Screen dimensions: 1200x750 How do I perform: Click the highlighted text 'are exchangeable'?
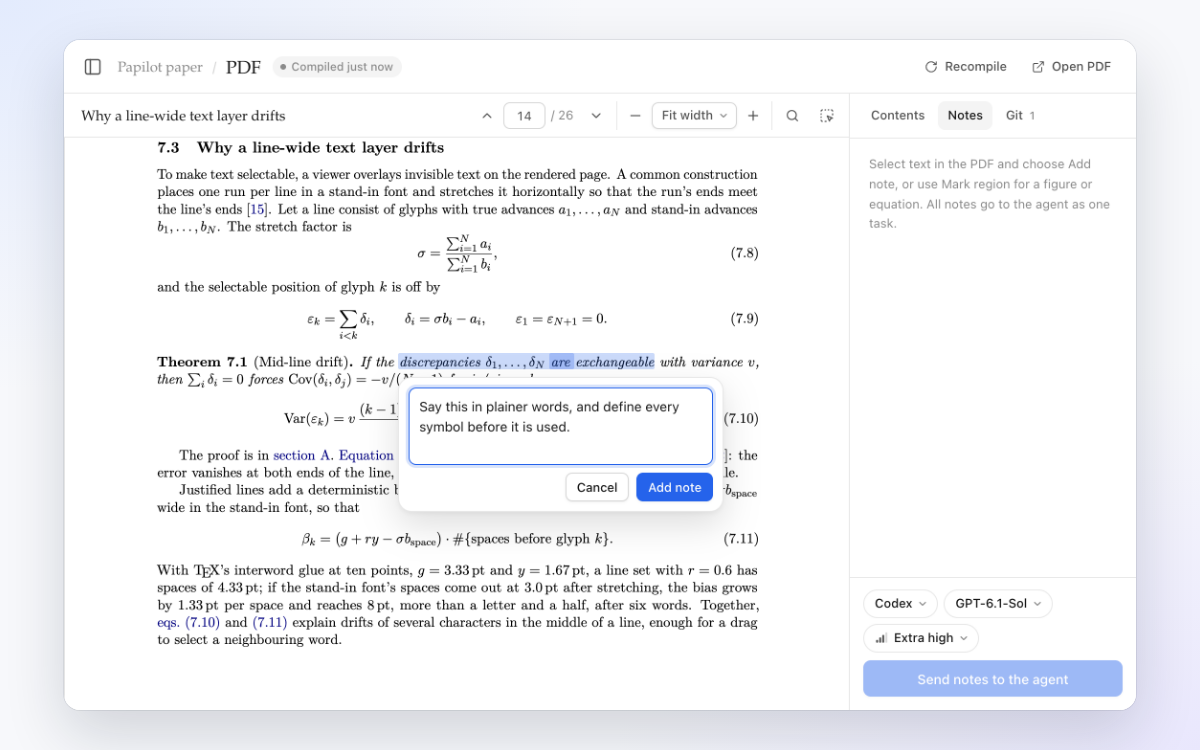pos(602,362)
